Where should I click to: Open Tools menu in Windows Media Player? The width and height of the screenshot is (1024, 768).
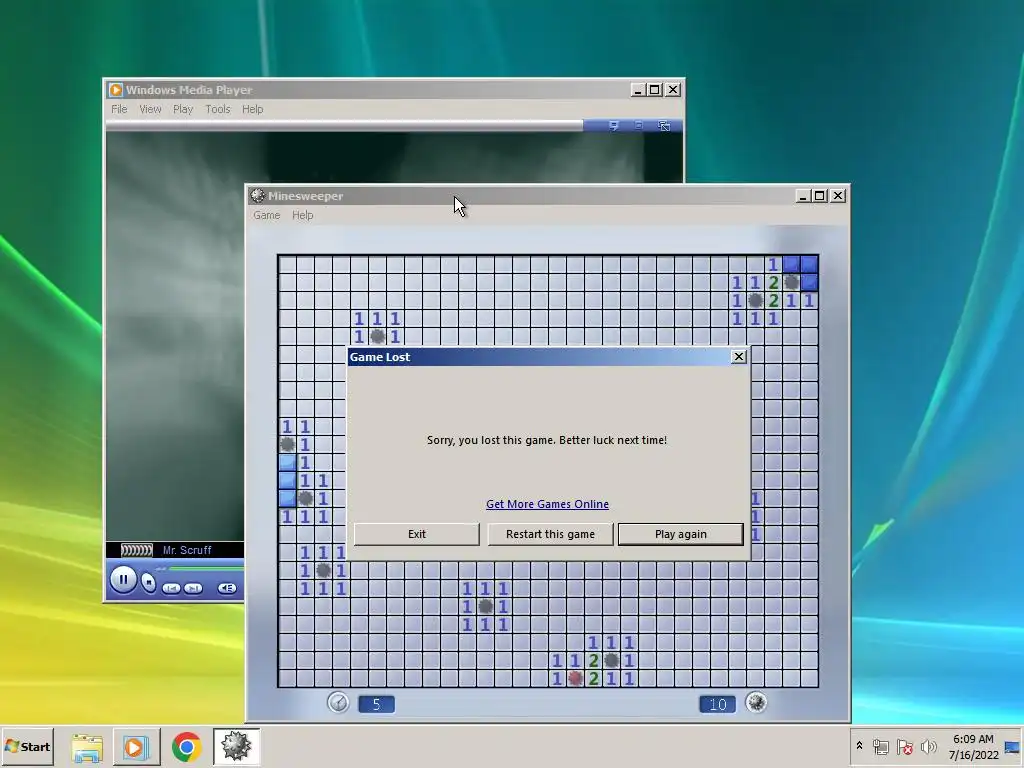click(217, 109)
